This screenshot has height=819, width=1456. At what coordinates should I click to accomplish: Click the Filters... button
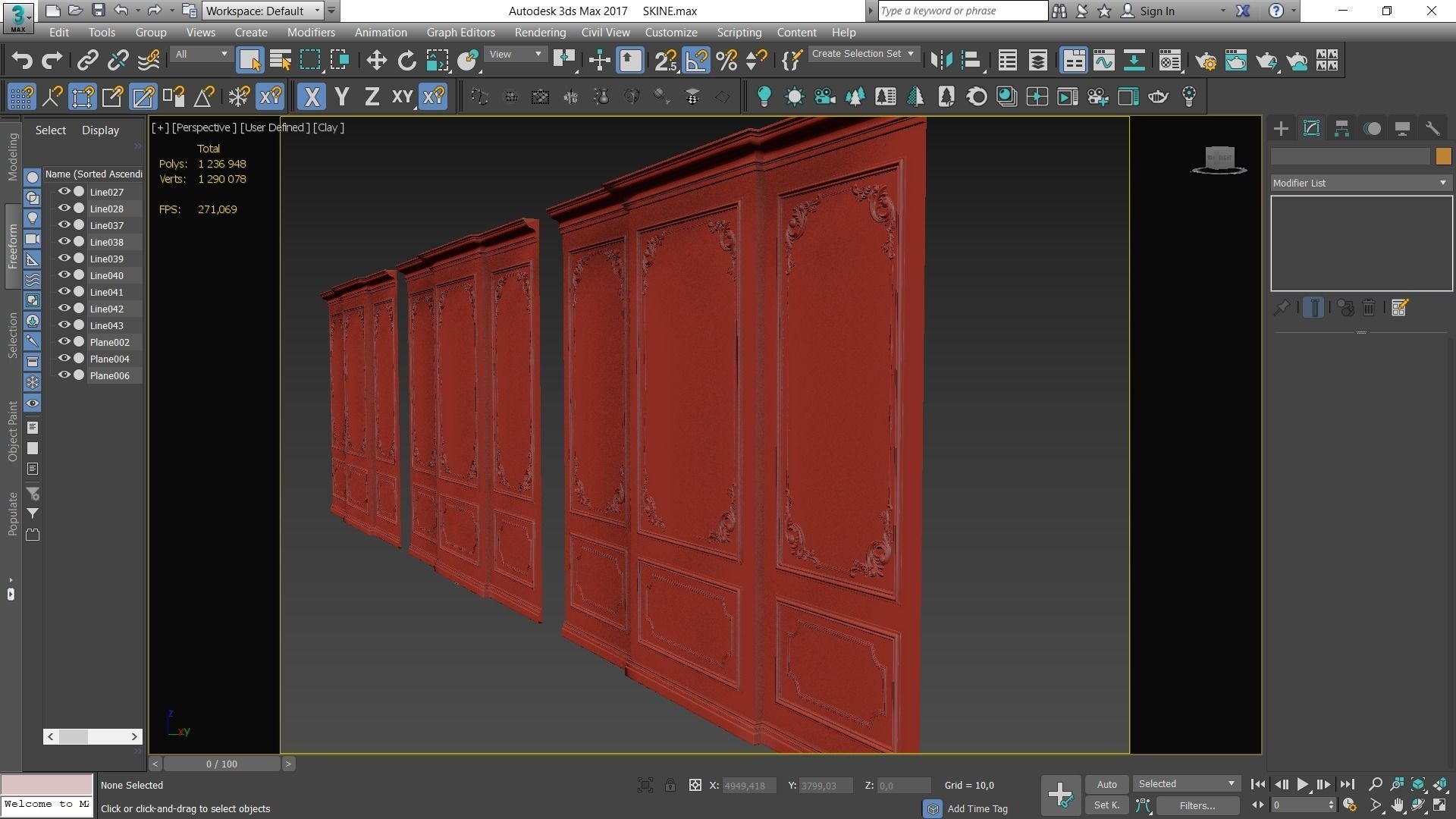[x=1197, y=805]
